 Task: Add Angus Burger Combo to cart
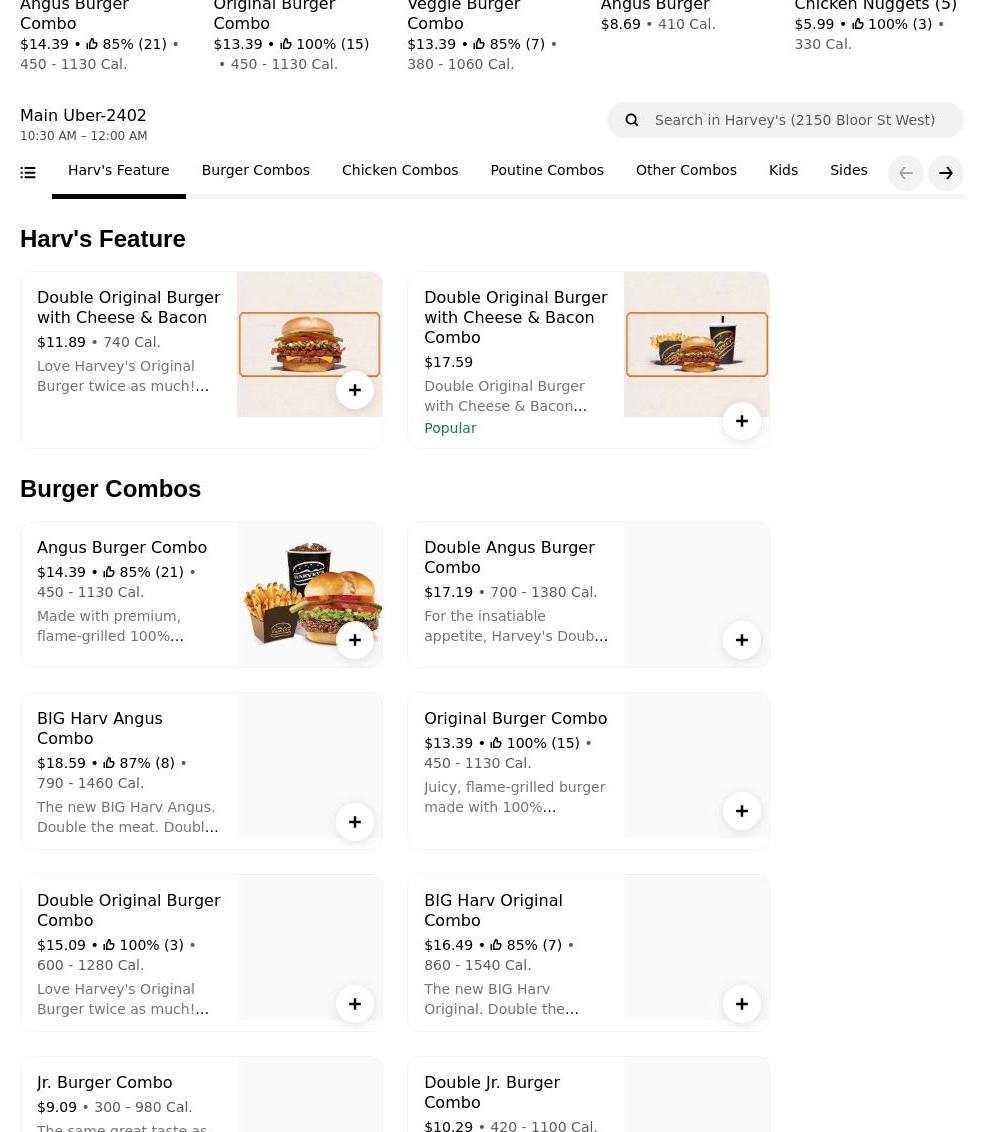tap(354, 640)
